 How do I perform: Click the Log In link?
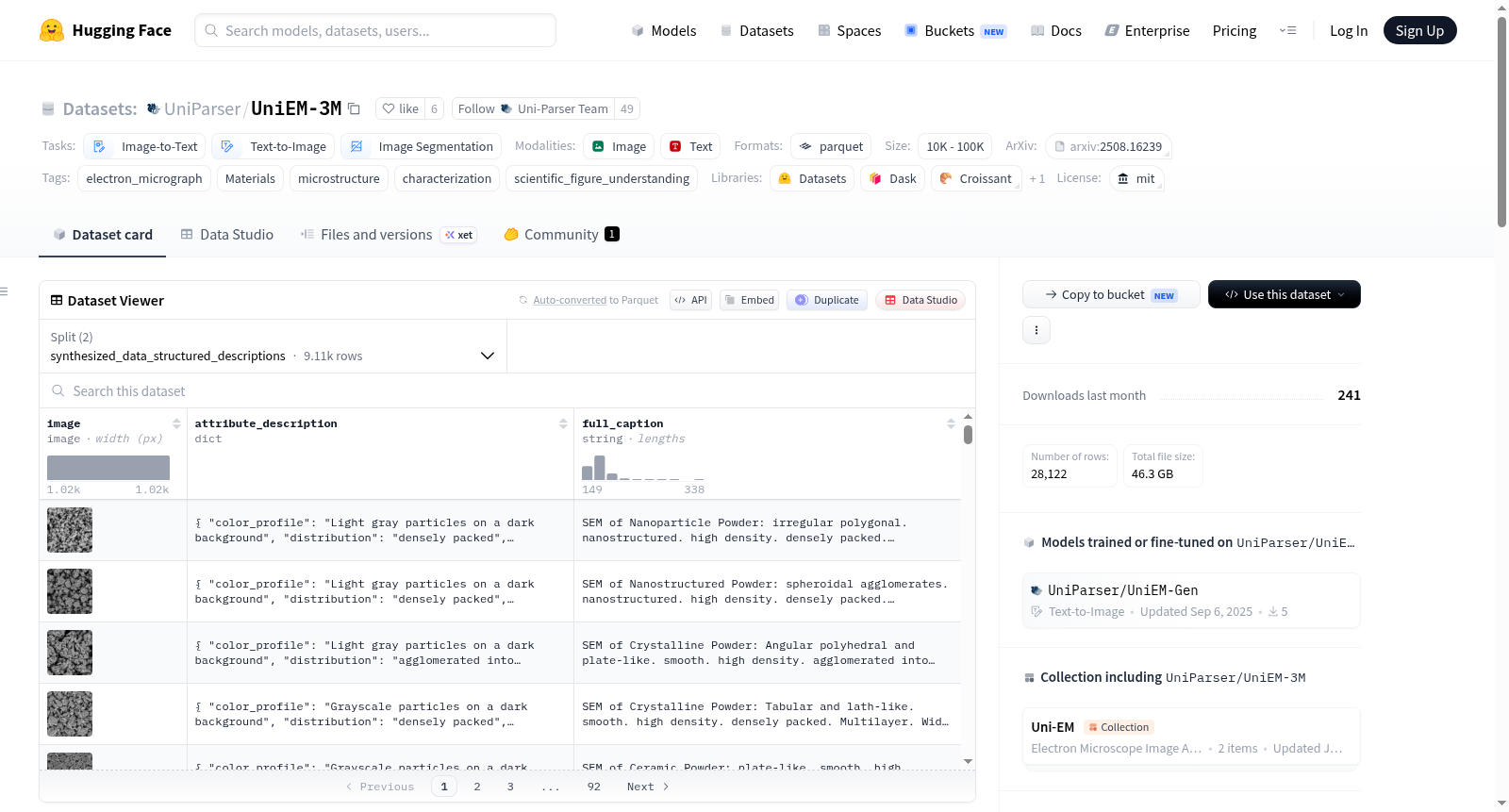click(1349, 31)
